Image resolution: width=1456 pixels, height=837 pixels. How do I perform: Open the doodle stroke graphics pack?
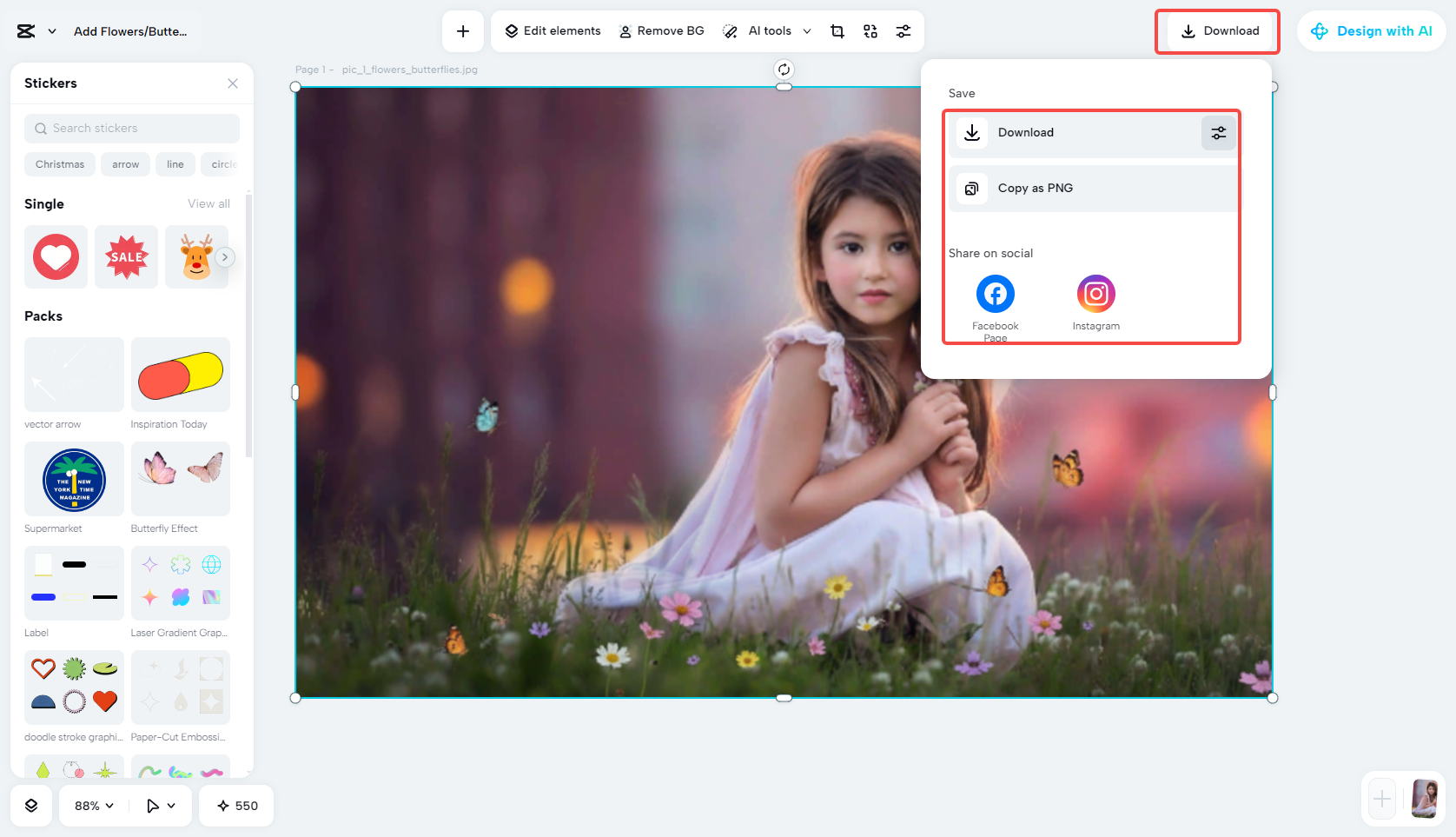coord(74,688)
